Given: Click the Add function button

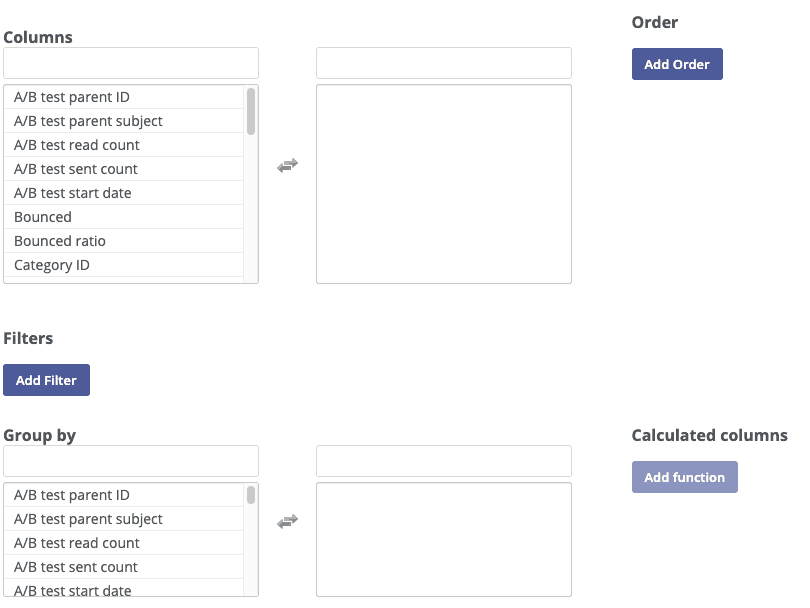Looking at the screenshot, I should (x=684, y=477).
